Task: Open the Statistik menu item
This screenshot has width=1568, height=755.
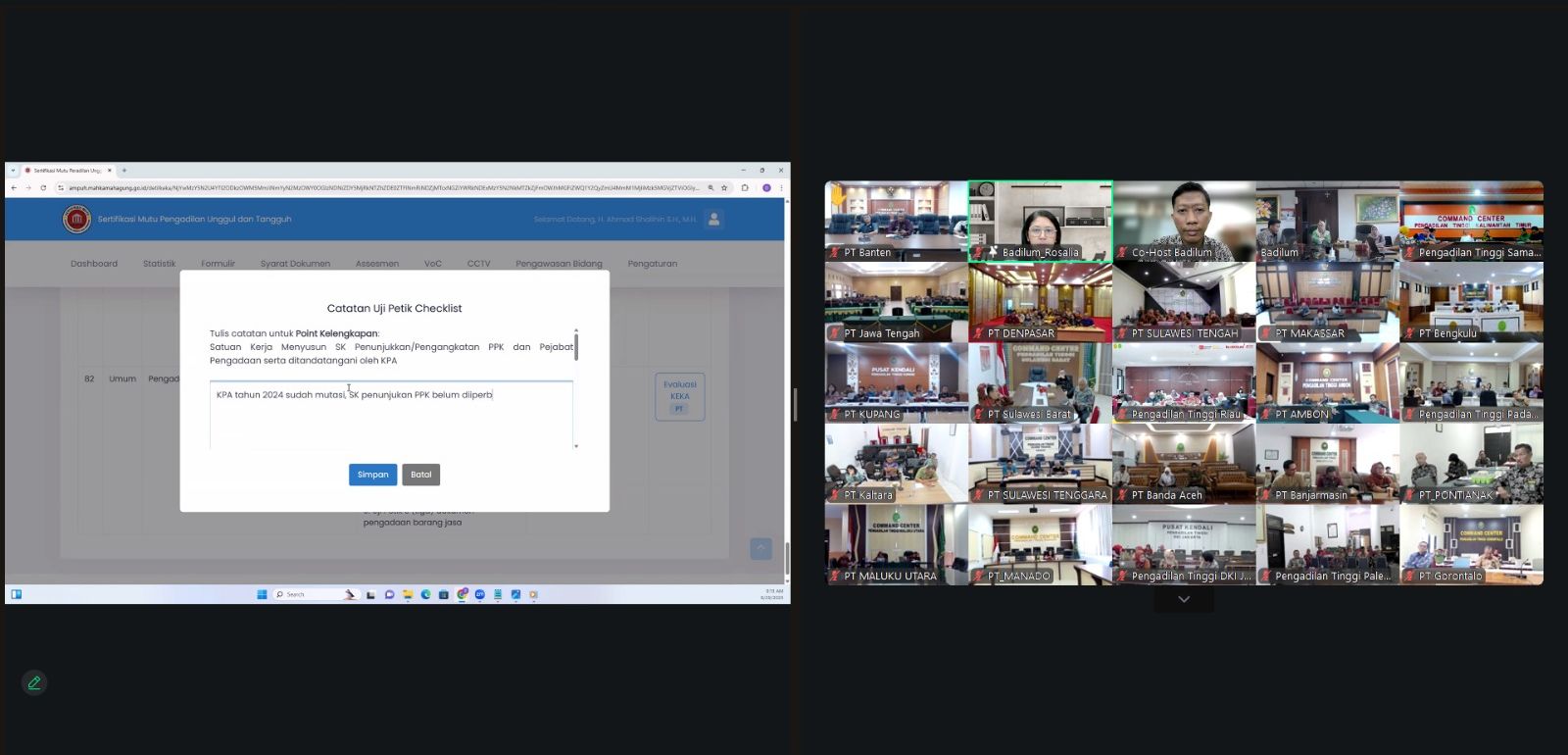Action: click(160, 264)
